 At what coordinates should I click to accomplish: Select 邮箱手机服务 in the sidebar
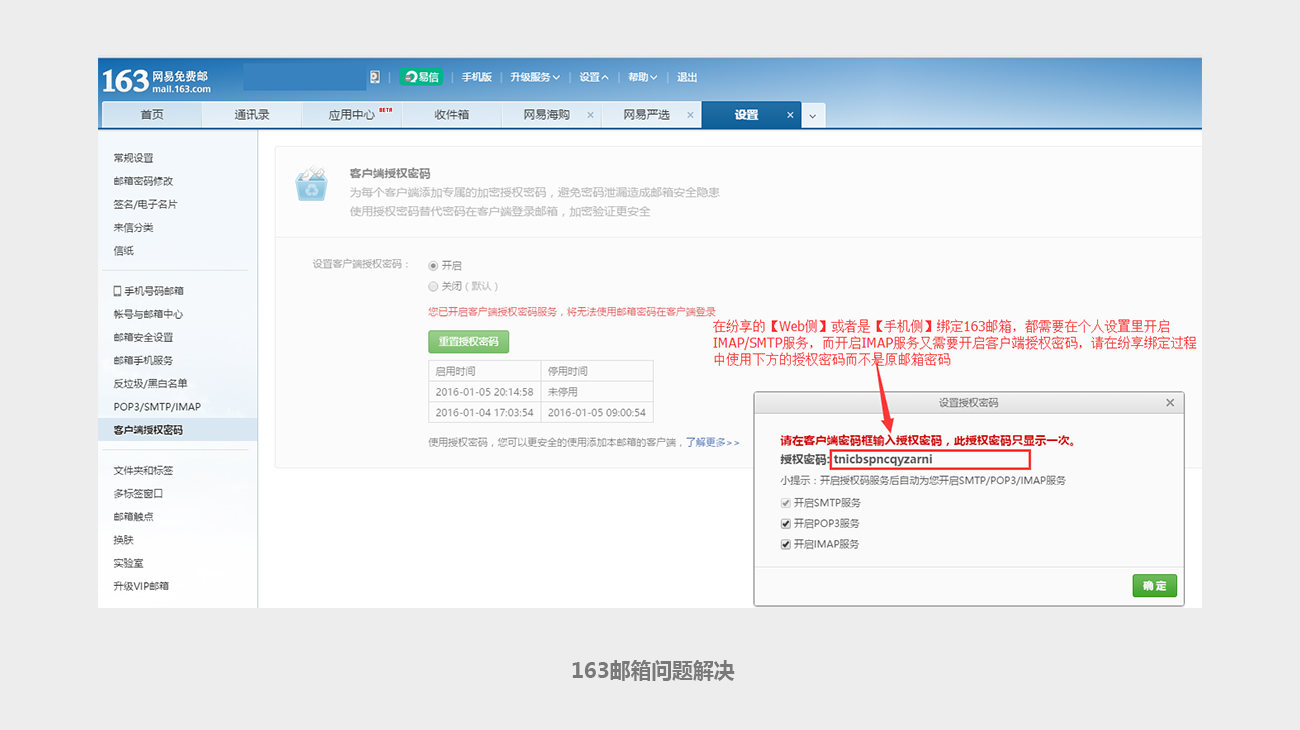pyautogui.click(x=143, y=360)
